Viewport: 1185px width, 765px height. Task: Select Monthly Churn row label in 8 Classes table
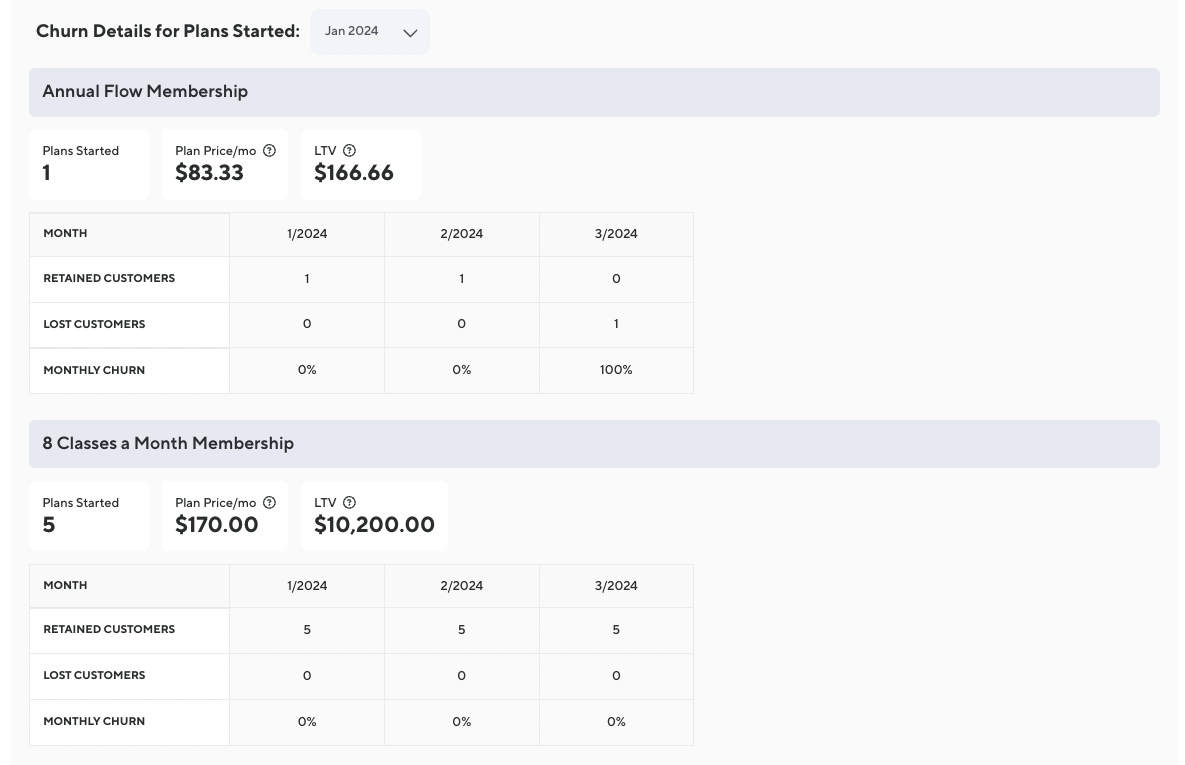tap(94, 721)
